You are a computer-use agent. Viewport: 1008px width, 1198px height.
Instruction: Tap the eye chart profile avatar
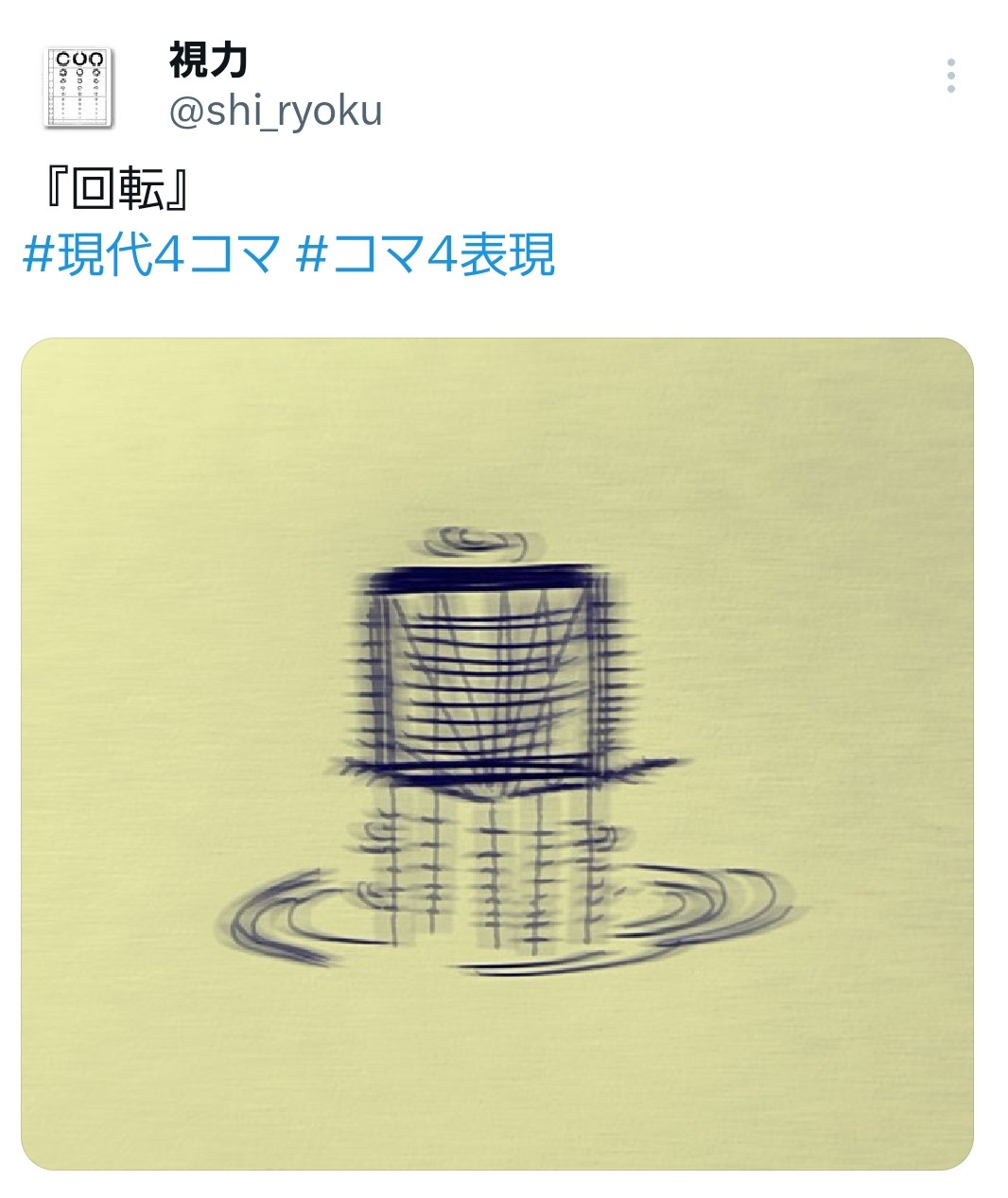[78, 87]
